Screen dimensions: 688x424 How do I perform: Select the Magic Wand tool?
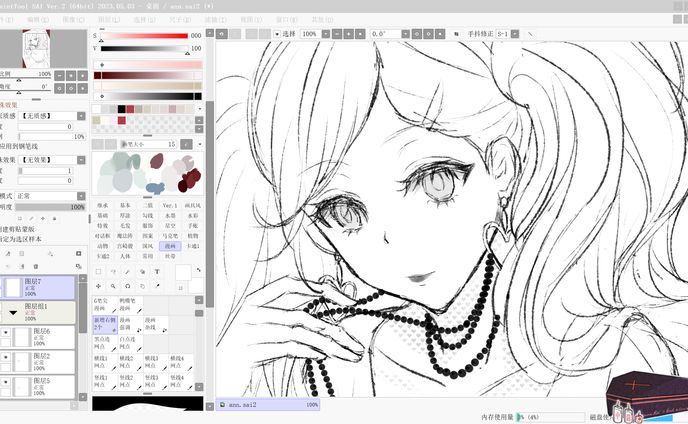(x=127, y=270)
